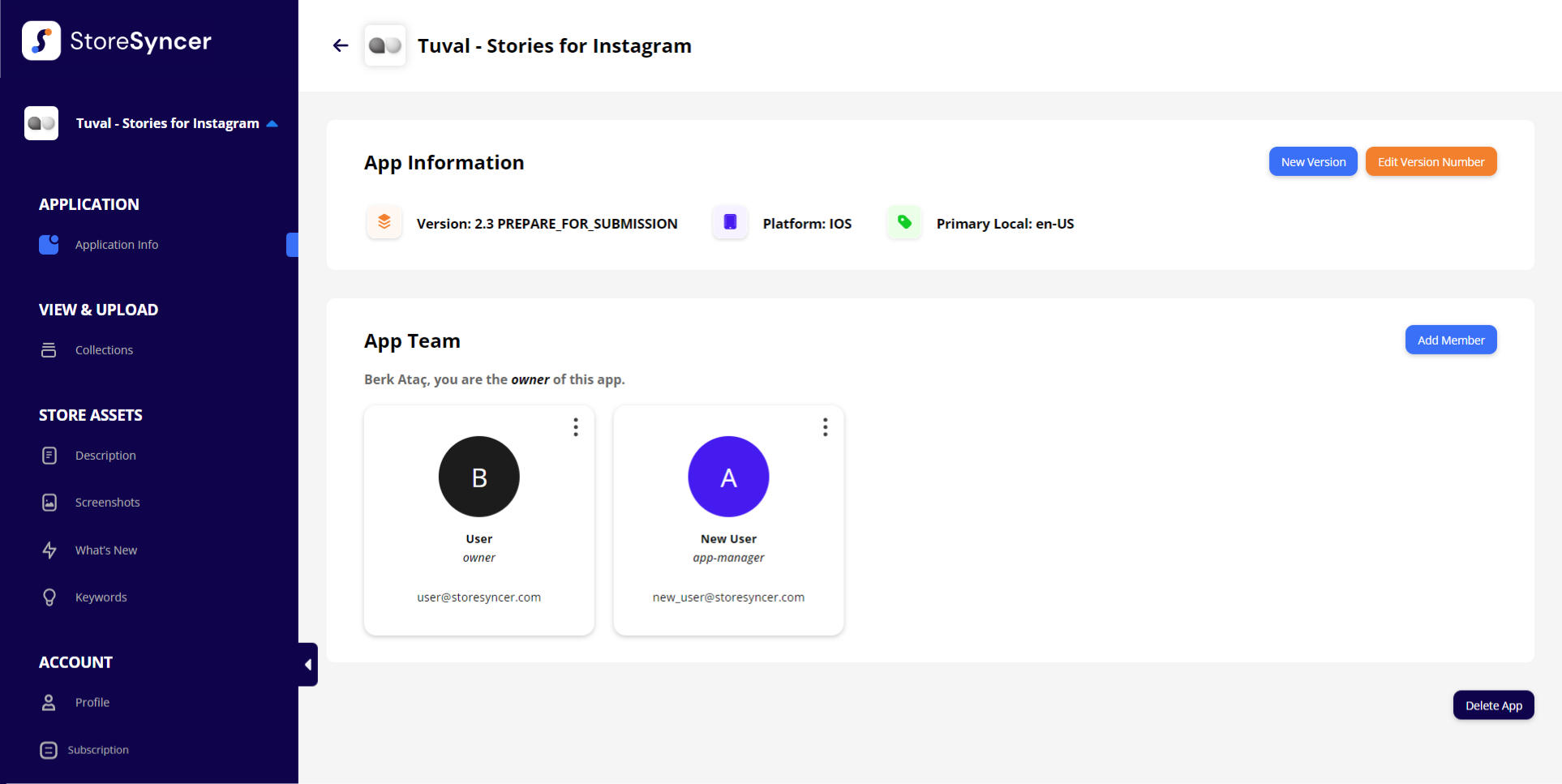
Task: Collapse the sidebar using the arrow handle
Action: [x=308, y=665]
